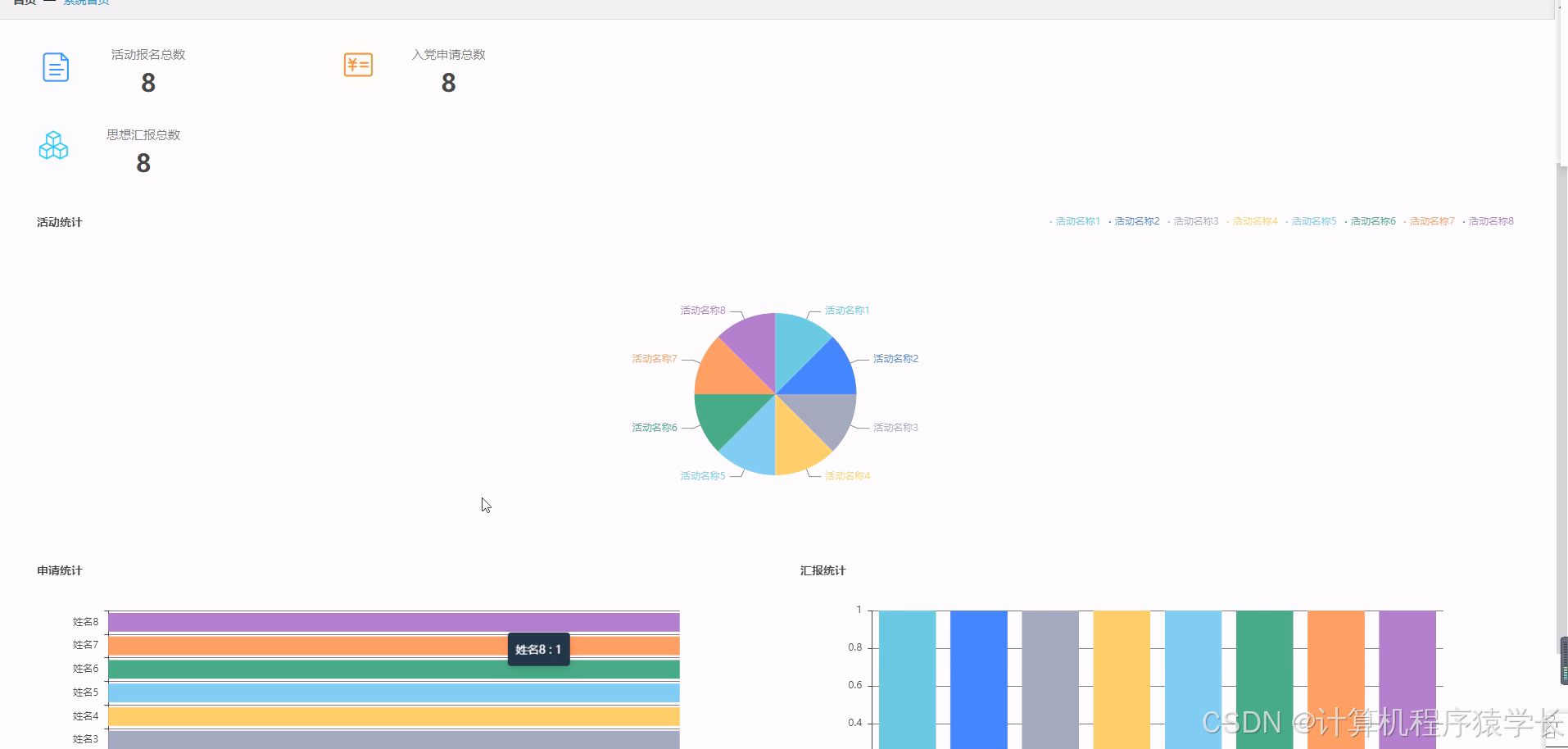Click the 活动名称8 callout label beside the pie
1568x749 pixels.
coord(703,311)
